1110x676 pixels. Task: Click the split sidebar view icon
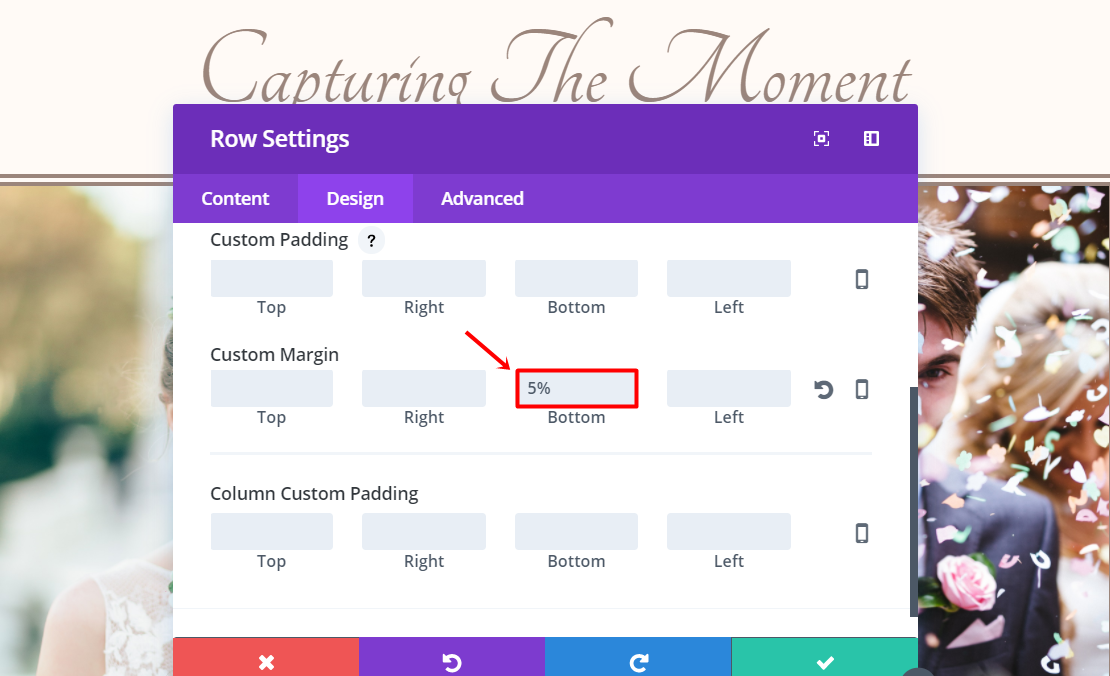[871, 139]
